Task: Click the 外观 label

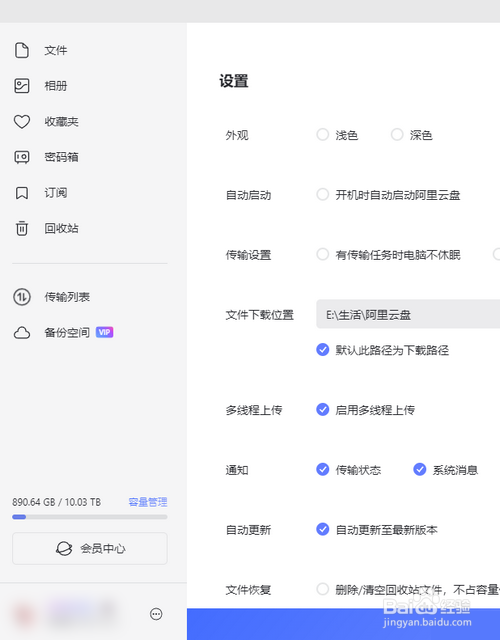Action: [237, 135]
